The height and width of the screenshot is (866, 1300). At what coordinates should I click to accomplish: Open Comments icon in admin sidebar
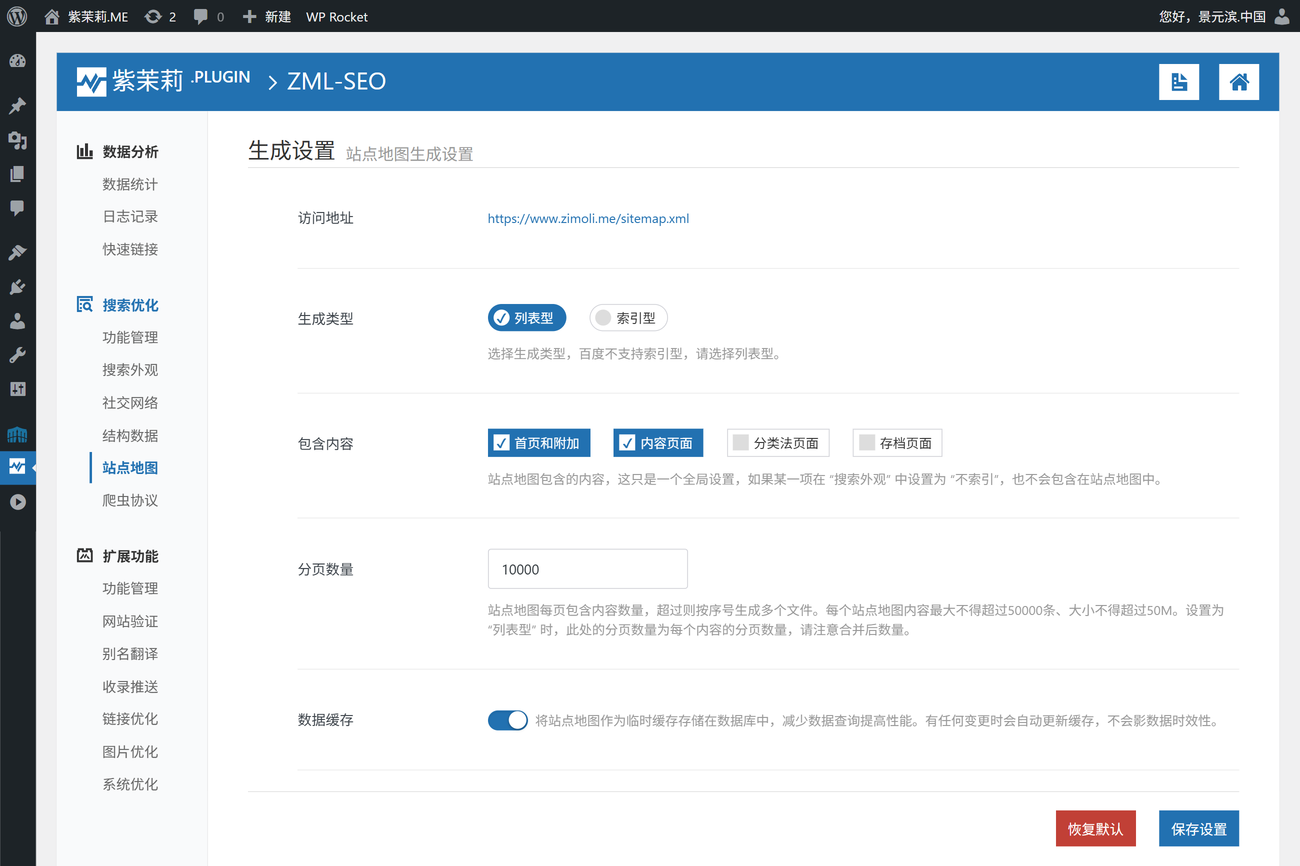(x=17, y=208)
